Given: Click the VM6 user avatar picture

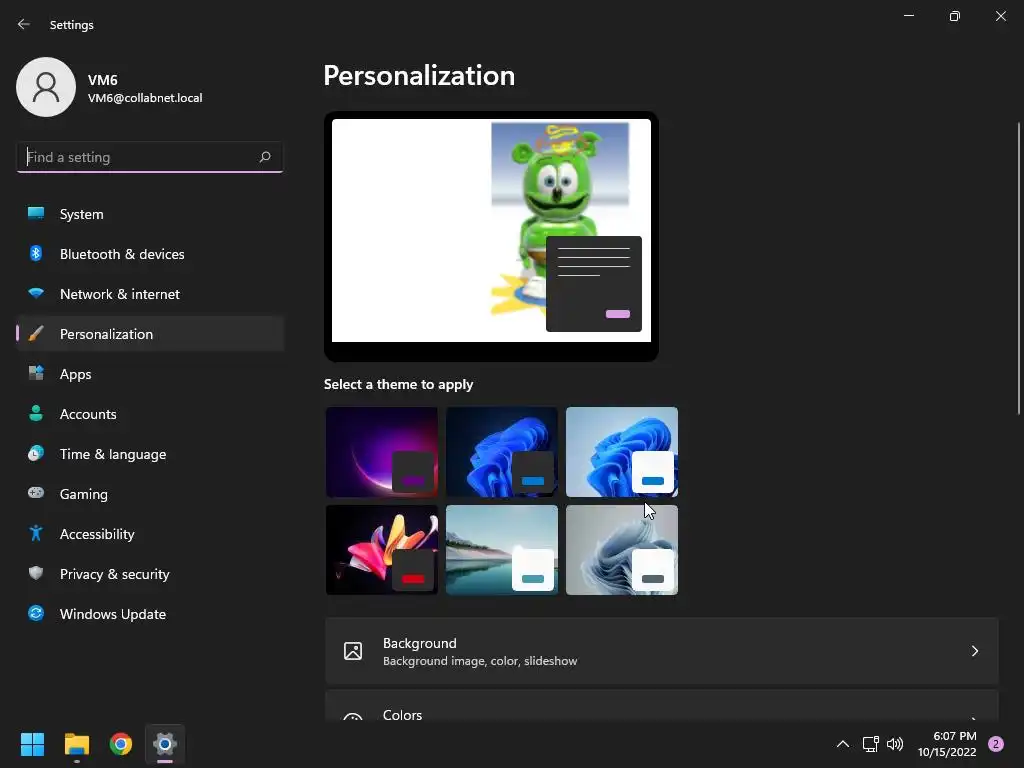Looking at the screenshot, I should [46, 87].
